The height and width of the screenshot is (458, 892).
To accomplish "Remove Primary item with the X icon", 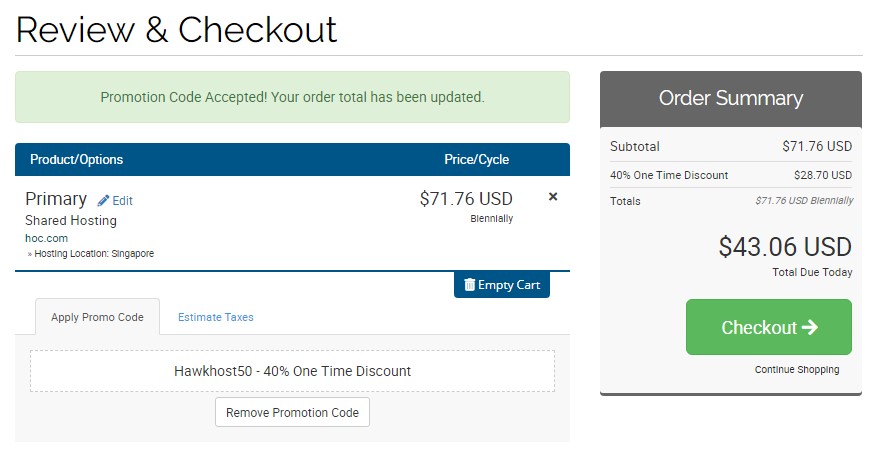I will tap(552, 197).
